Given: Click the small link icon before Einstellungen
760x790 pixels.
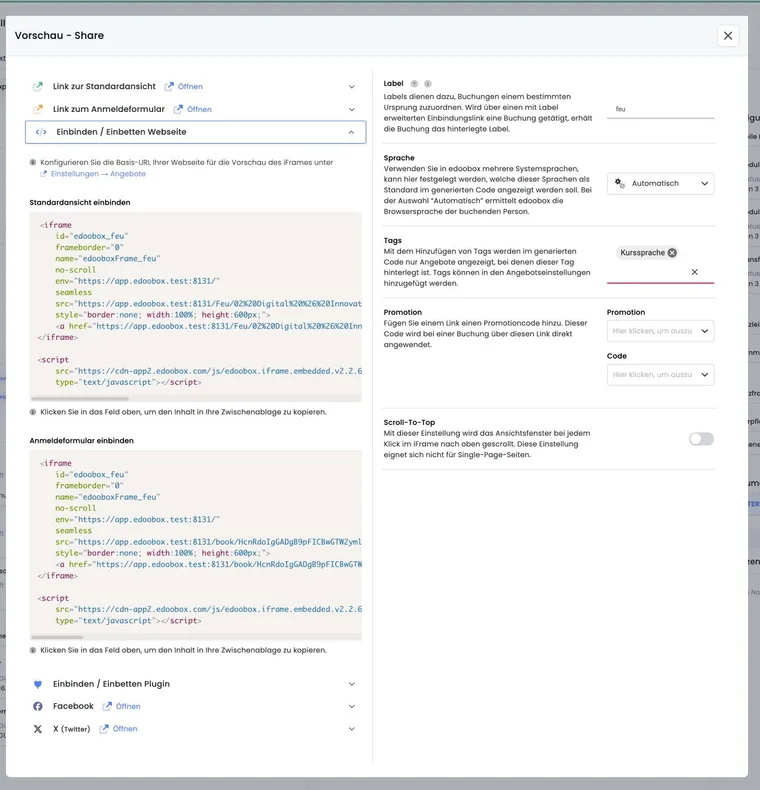Looking at the screenshot, I should coord(43,174).
